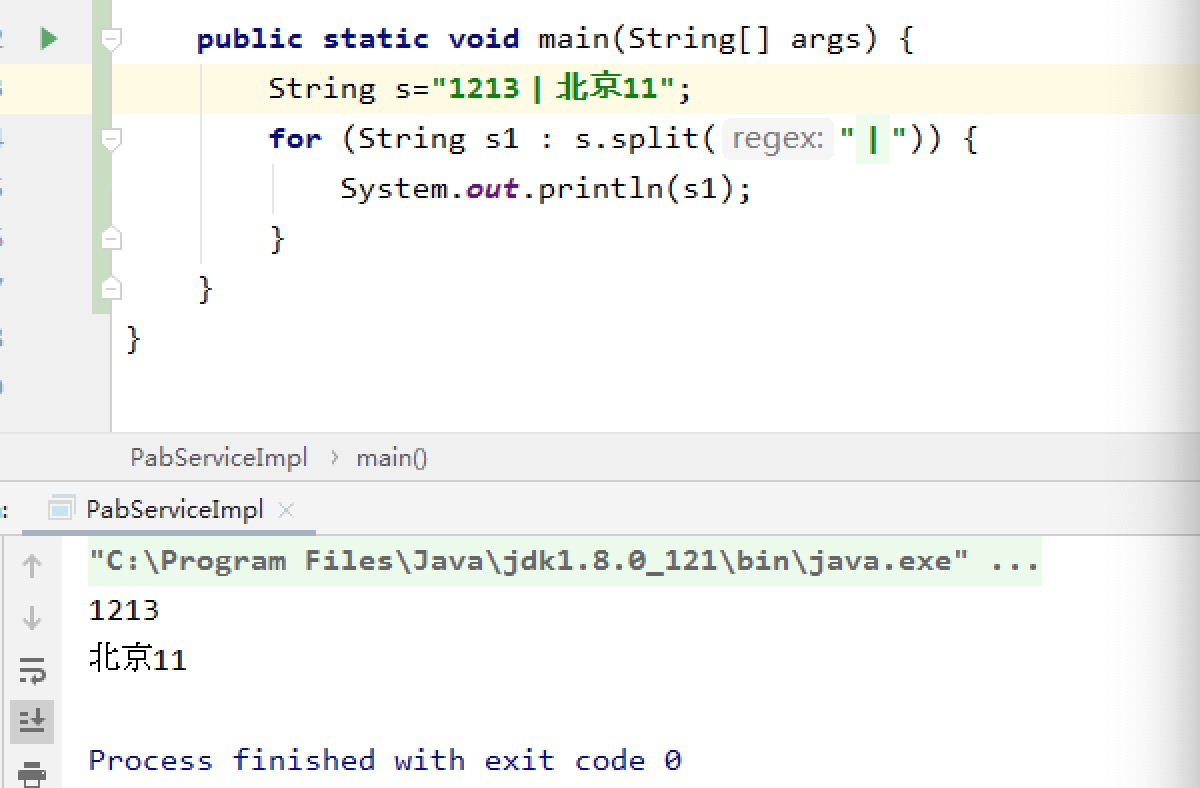Click the main method closing fold marker

point(111,289)
